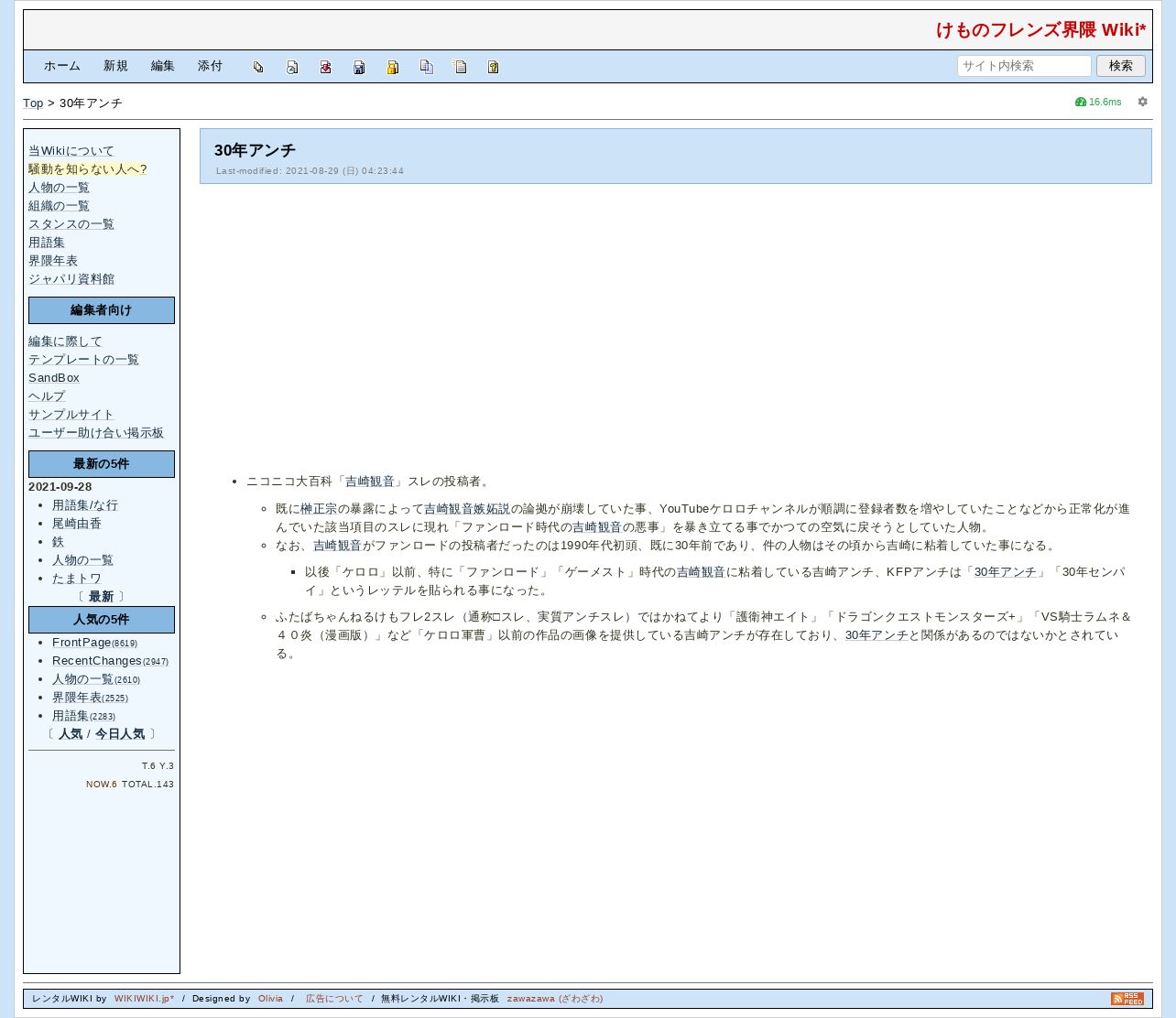Click the padlock freeze page icon
The width and height of the screenshot is (1176, 1018).
pos(392,67)
